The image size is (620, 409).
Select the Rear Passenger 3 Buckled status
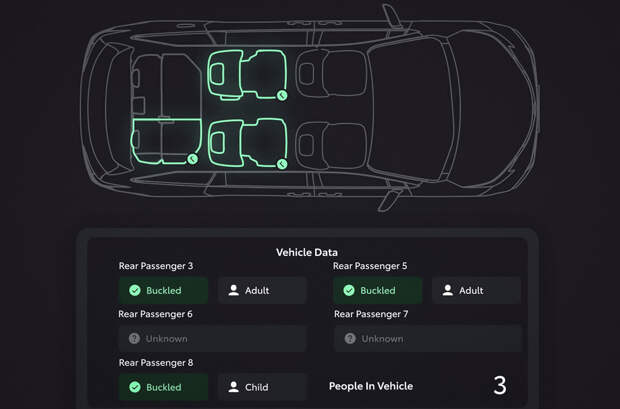click(x=163, y=290)
